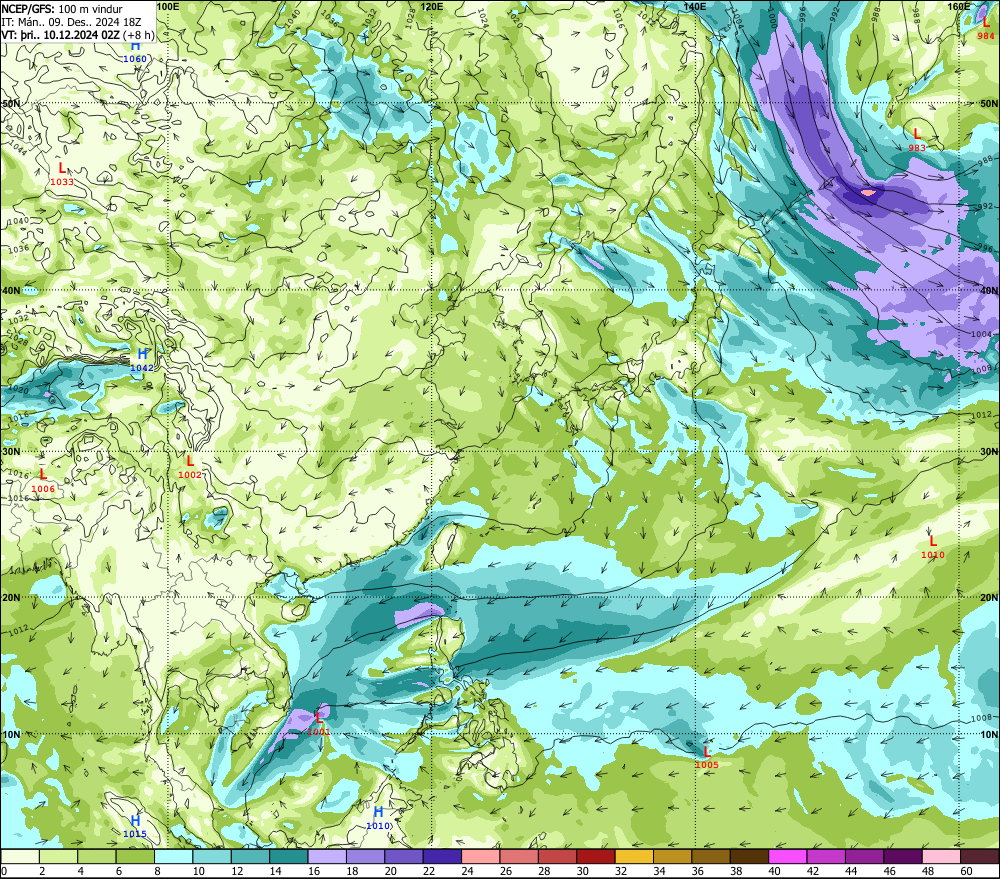The width and height of the screenshot is (1000, 879).
Task: Pick the pale yellow 0–2 legend swatch
Action: point(20,856)
